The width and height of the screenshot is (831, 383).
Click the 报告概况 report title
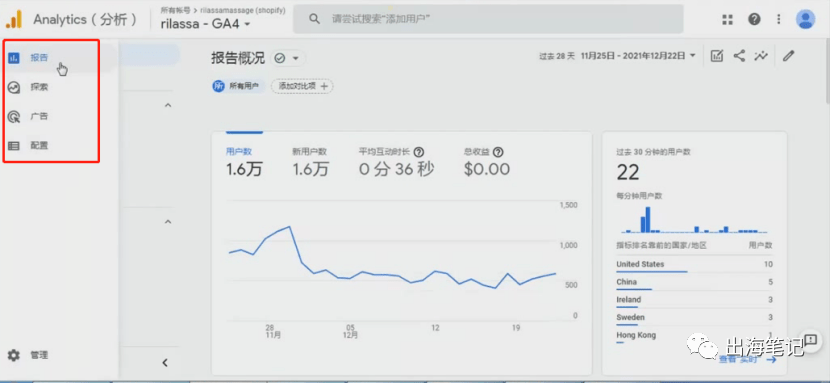(x=238, y=58)
